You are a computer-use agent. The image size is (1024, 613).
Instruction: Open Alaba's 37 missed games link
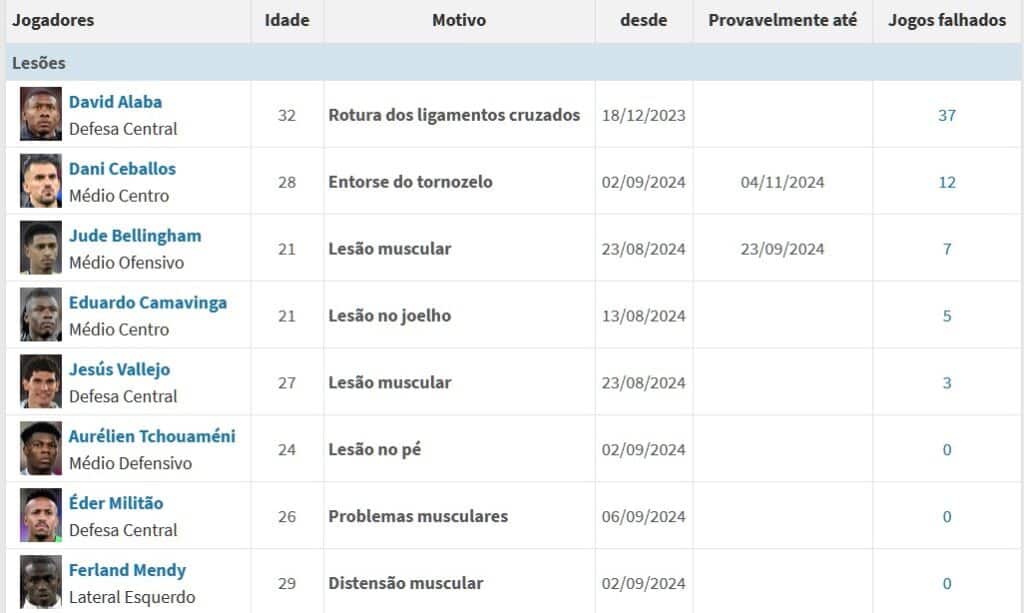947,116
